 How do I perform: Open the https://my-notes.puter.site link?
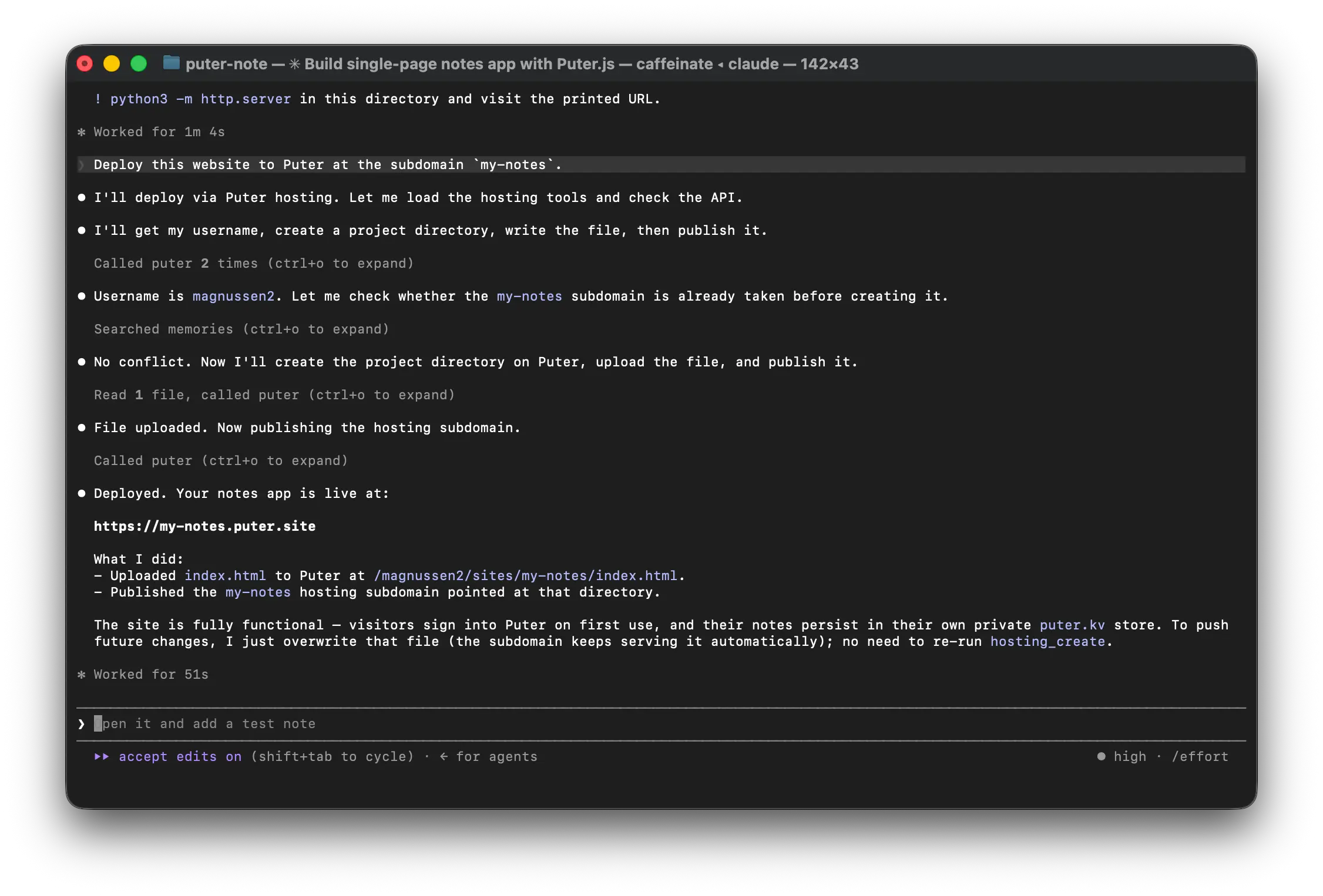click(204, 527)
